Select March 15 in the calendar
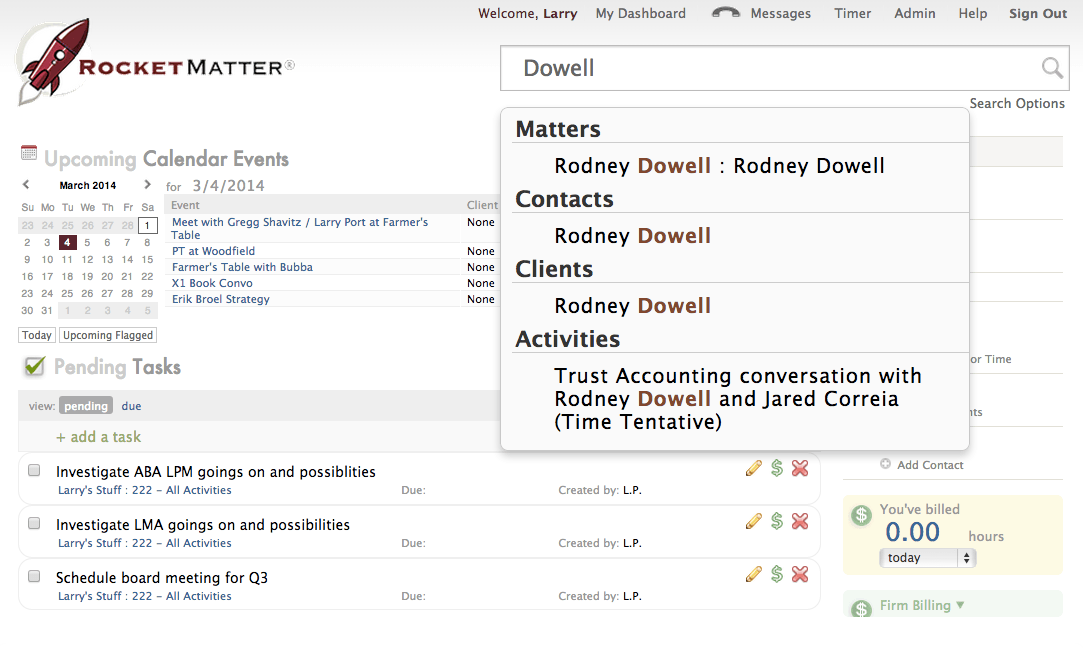Image resolution: width=1083 pixels, height=668 pixels. tap(147, 260)
